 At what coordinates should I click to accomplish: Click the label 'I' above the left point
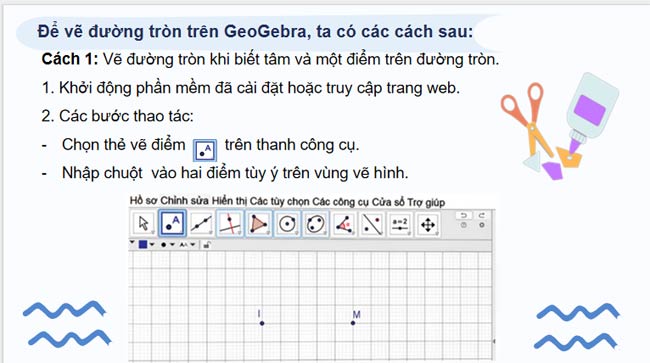[x=259, y=314]
